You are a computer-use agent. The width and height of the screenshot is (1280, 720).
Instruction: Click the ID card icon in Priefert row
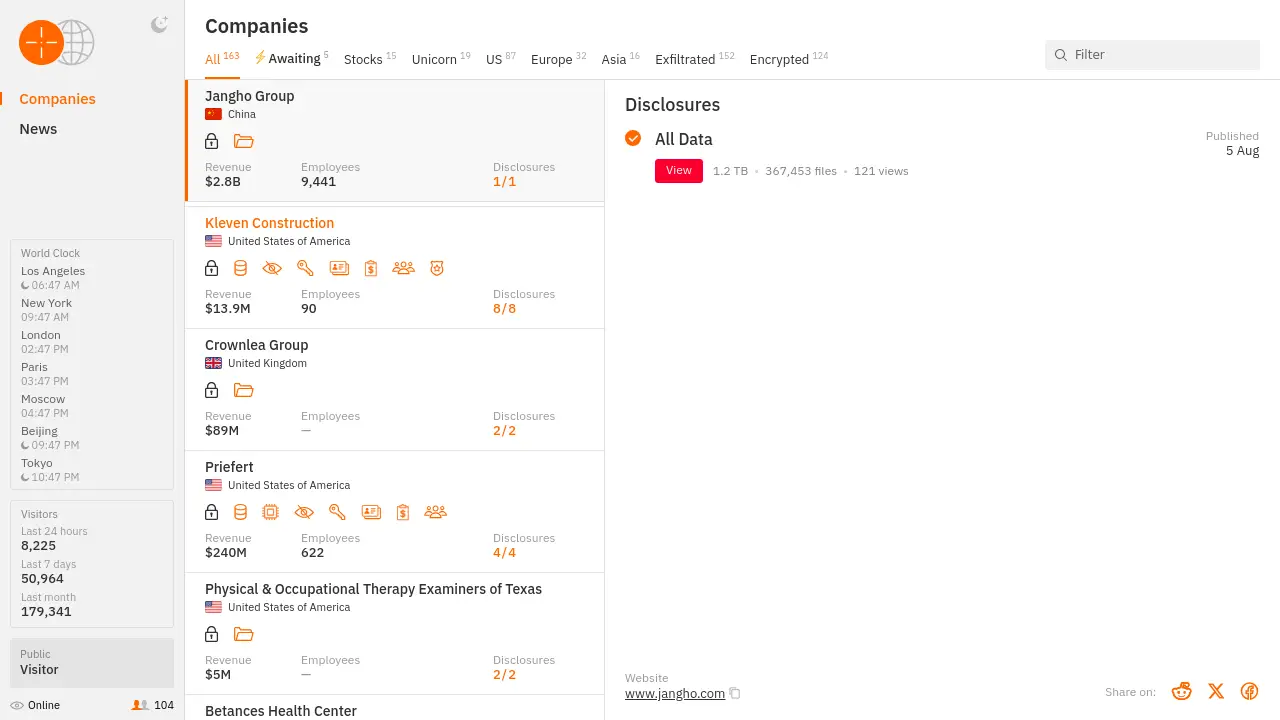[371, 512]
